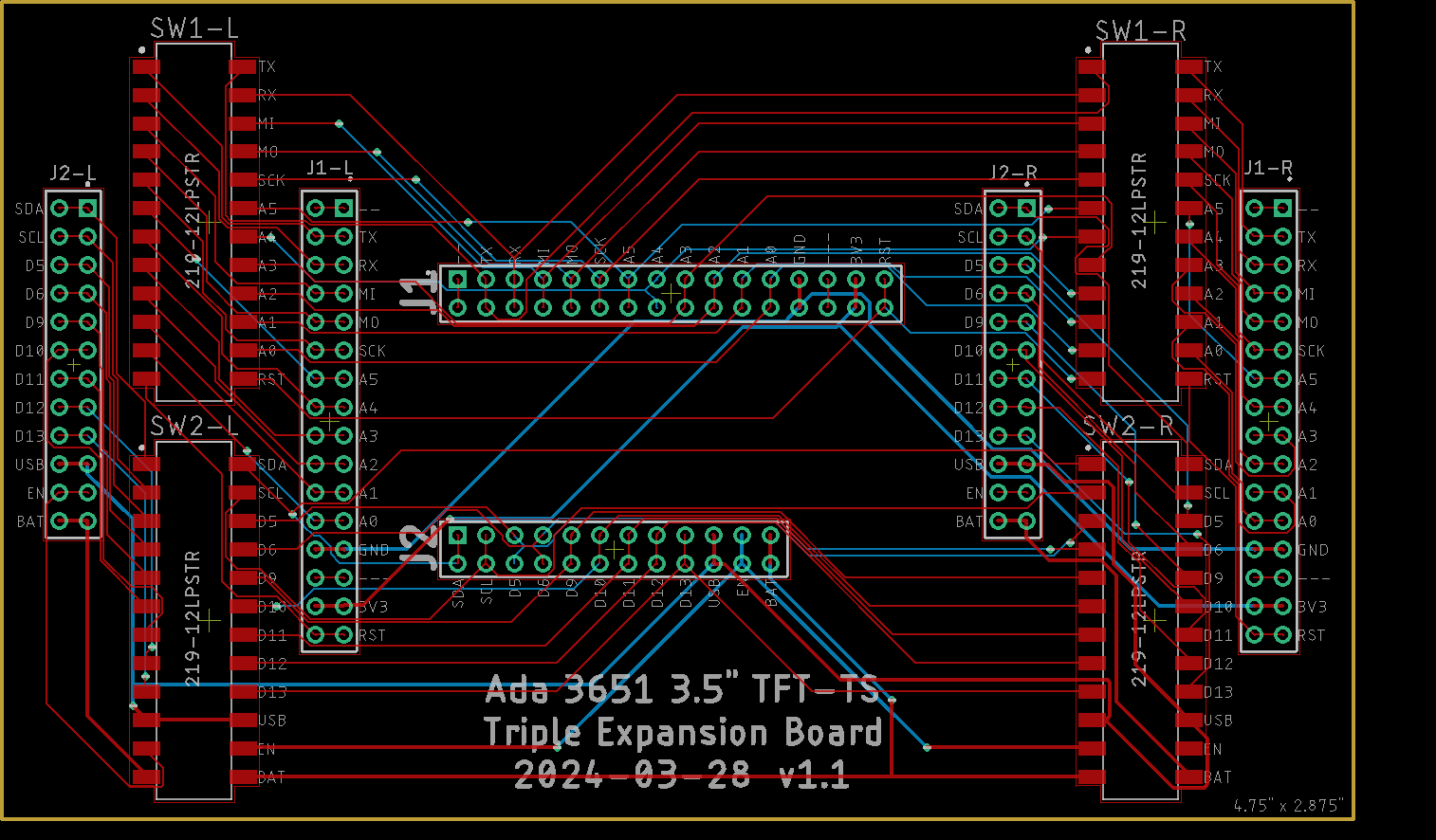Screen dimensions: 1436x840
Task: Click the '2024-03-28 v1.1' version text
Action: (683, 775)
